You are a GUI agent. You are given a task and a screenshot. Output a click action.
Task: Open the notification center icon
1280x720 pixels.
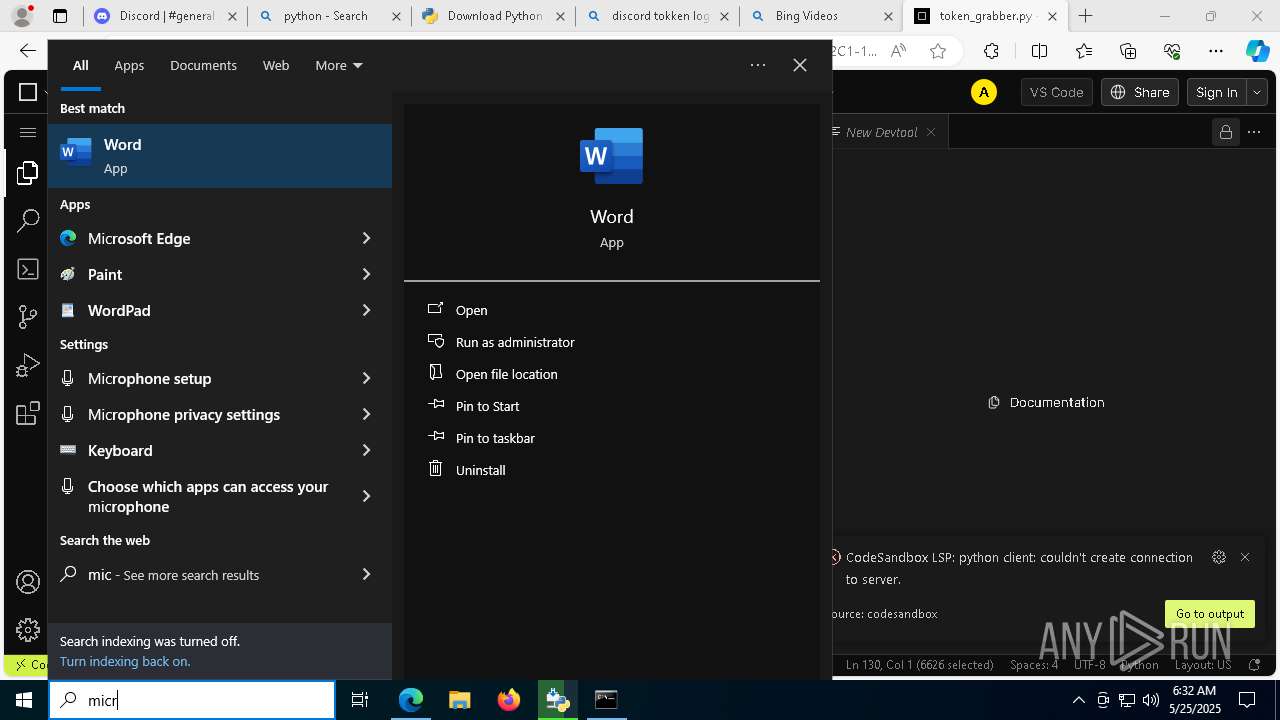tap(1247, 700)
